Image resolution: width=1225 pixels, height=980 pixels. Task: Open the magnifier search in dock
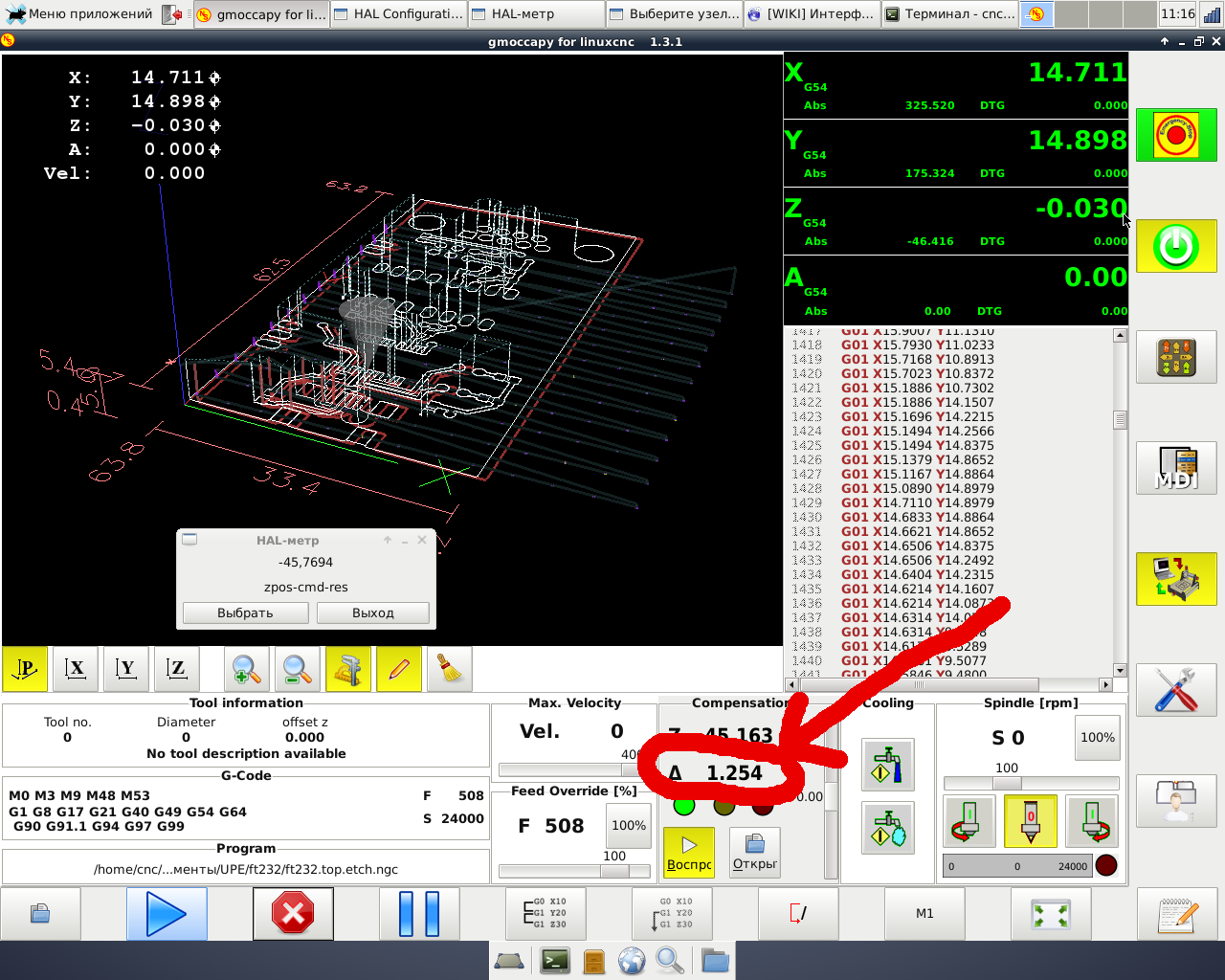[670, 960]
